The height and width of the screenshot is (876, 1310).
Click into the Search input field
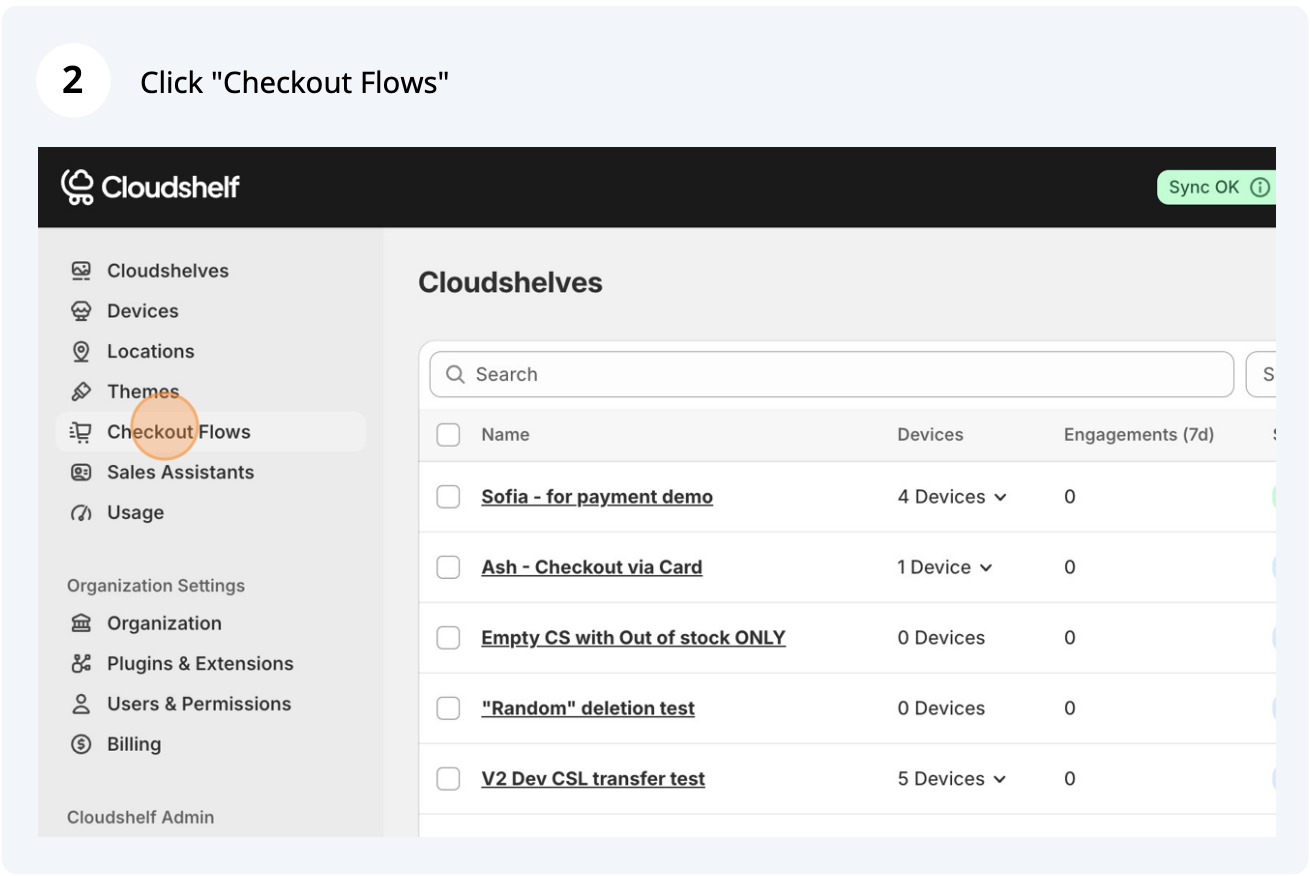pyautogui.click(x=832, y=374)
